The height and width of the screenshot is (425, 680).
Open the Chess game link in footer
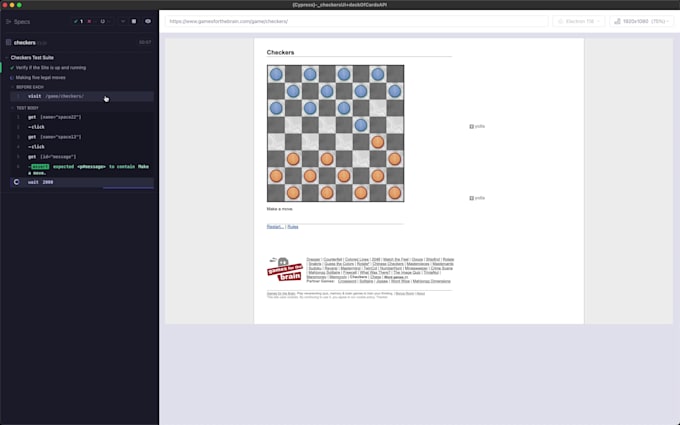click(x=376, y=277)
